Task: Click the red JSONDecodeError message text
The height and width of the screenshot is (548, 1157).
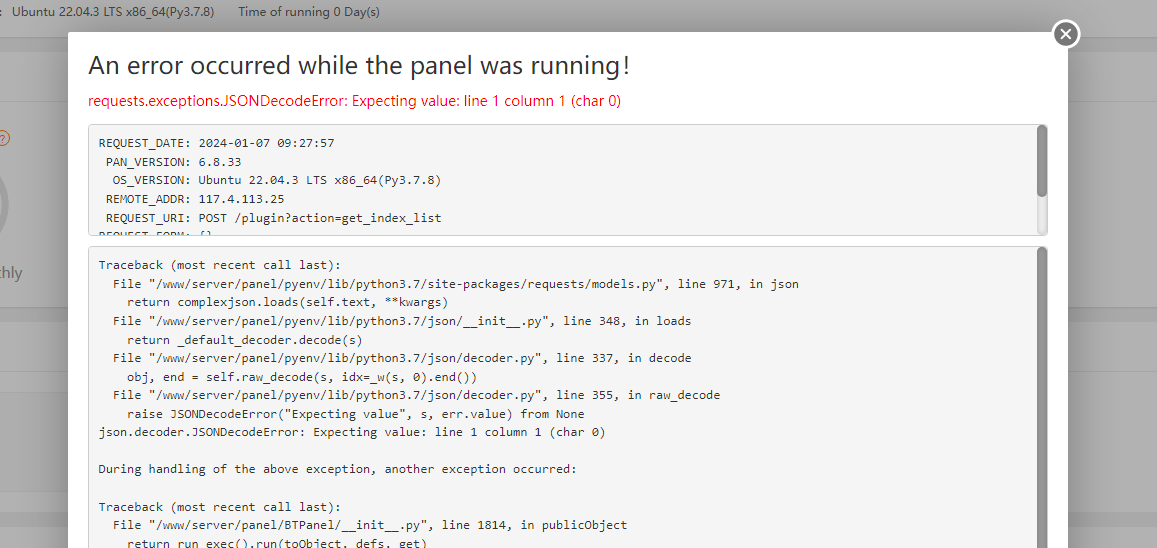Action: (355, 101)
